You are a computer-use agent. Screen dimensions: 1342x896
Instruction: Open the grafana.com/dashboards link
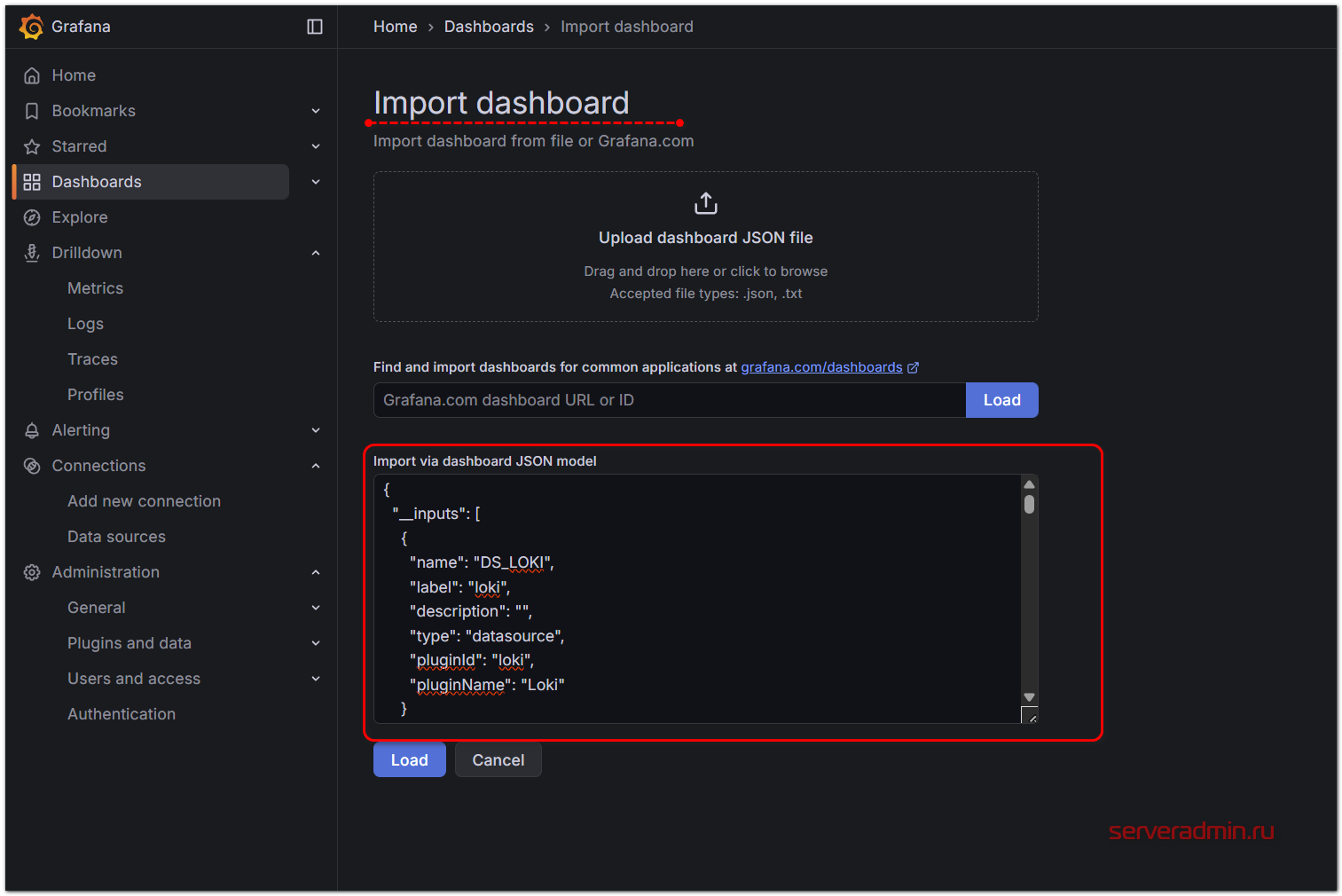pyautogui.click(x=821, y=367)
